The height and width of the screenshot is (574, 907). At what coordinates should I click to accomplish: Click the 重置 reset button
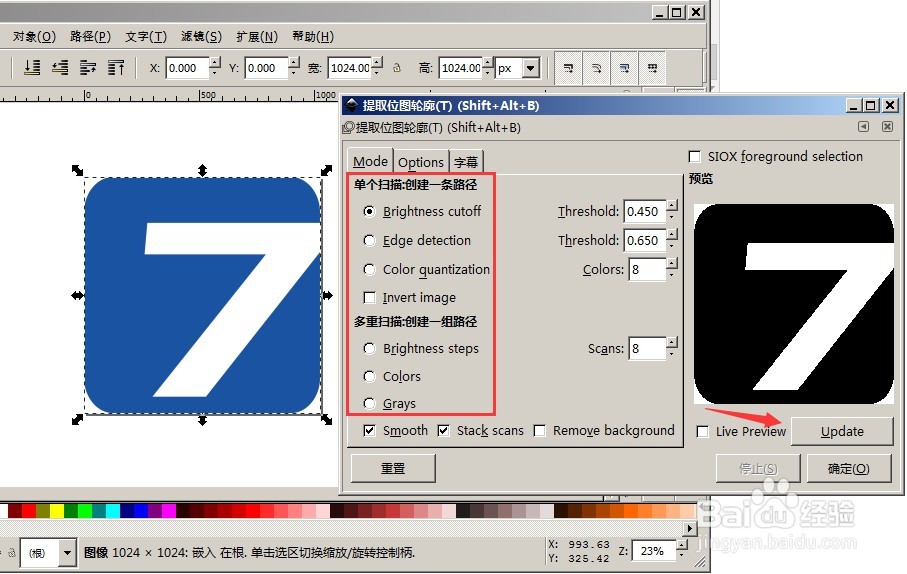(x=393, y=468)
